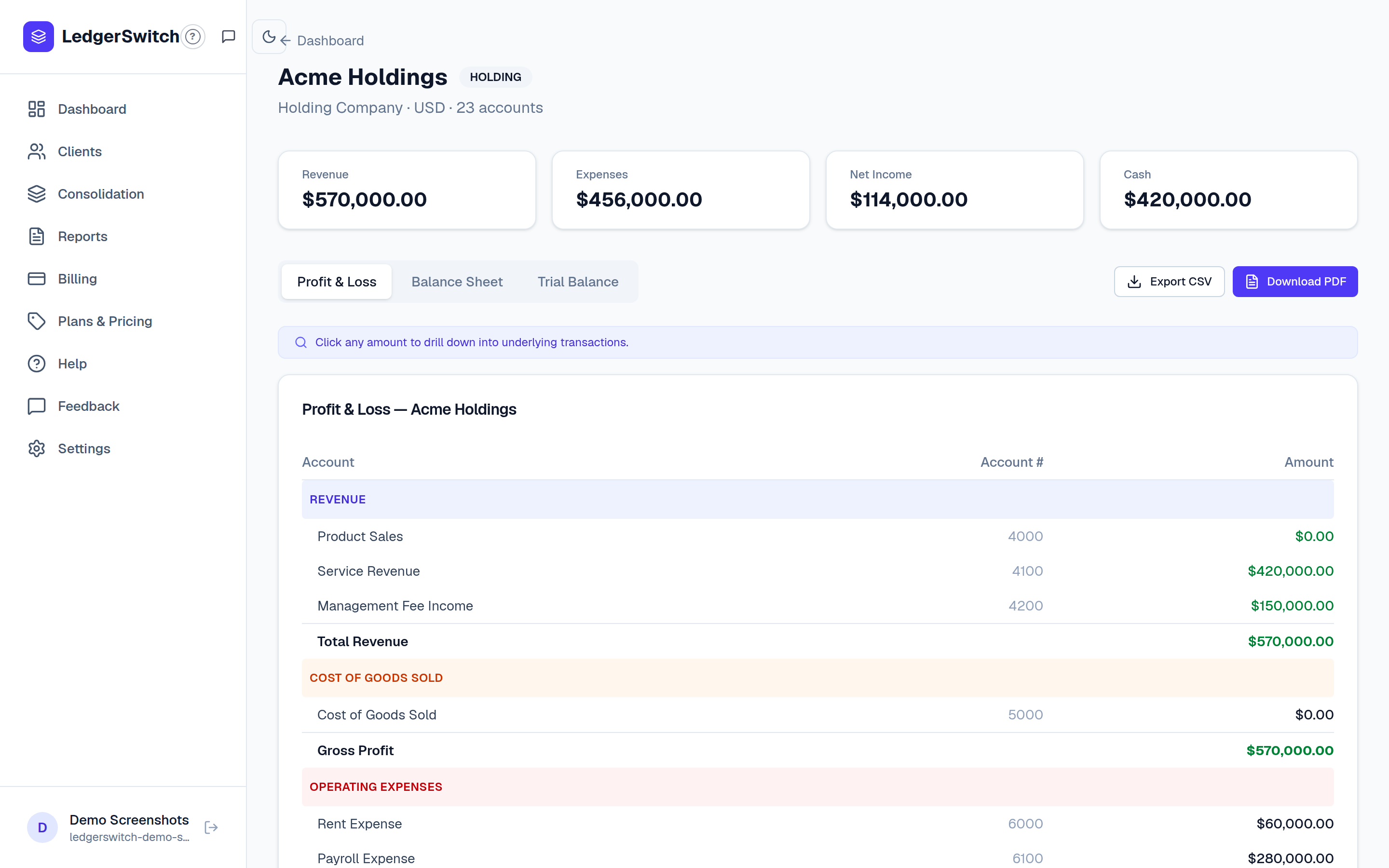Switch to the Trial Balance tab

(x=578, y=282)
